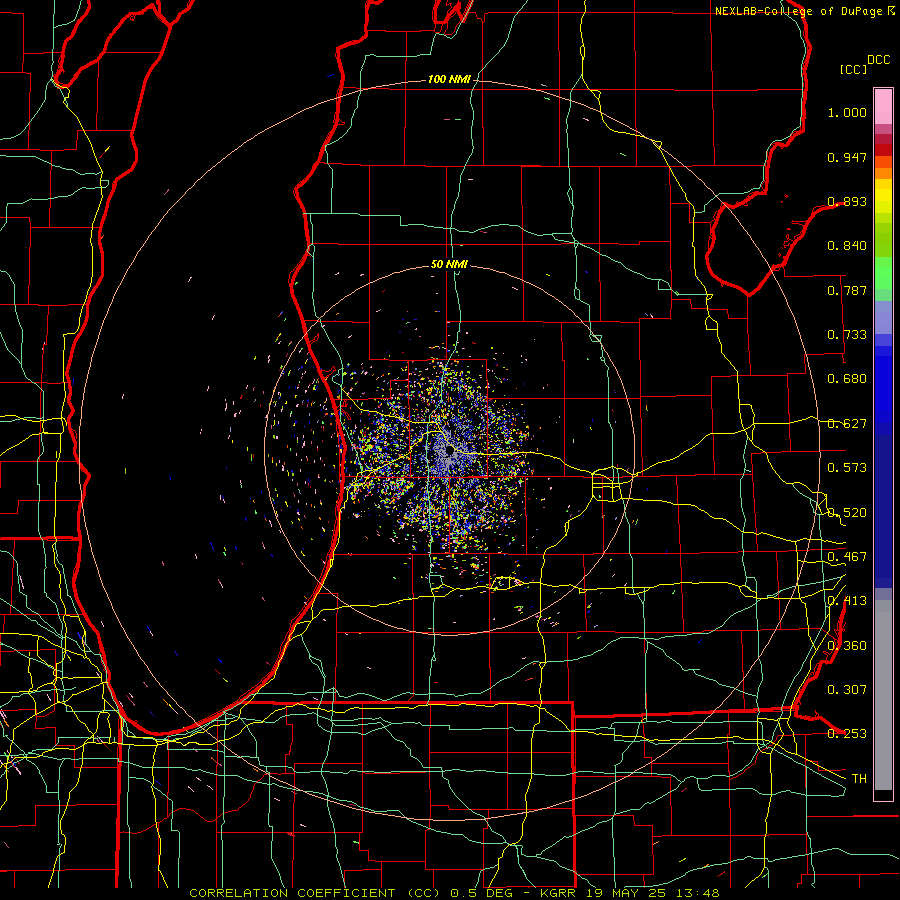Select the 0.840 legend value
This screenshot has height=900, width=900.
point(847,246)
